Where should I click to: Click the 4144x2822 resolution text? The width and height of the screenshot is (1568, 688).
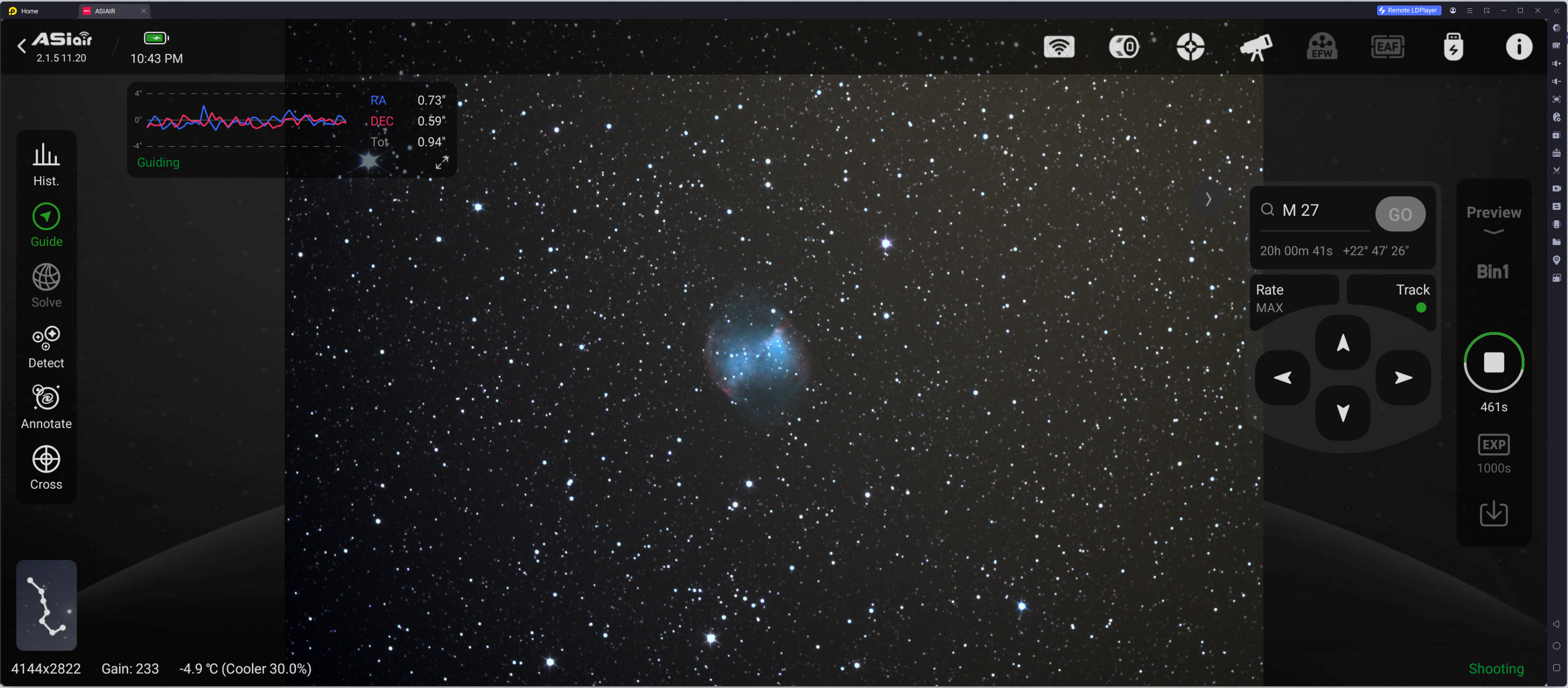coord(46,669)
